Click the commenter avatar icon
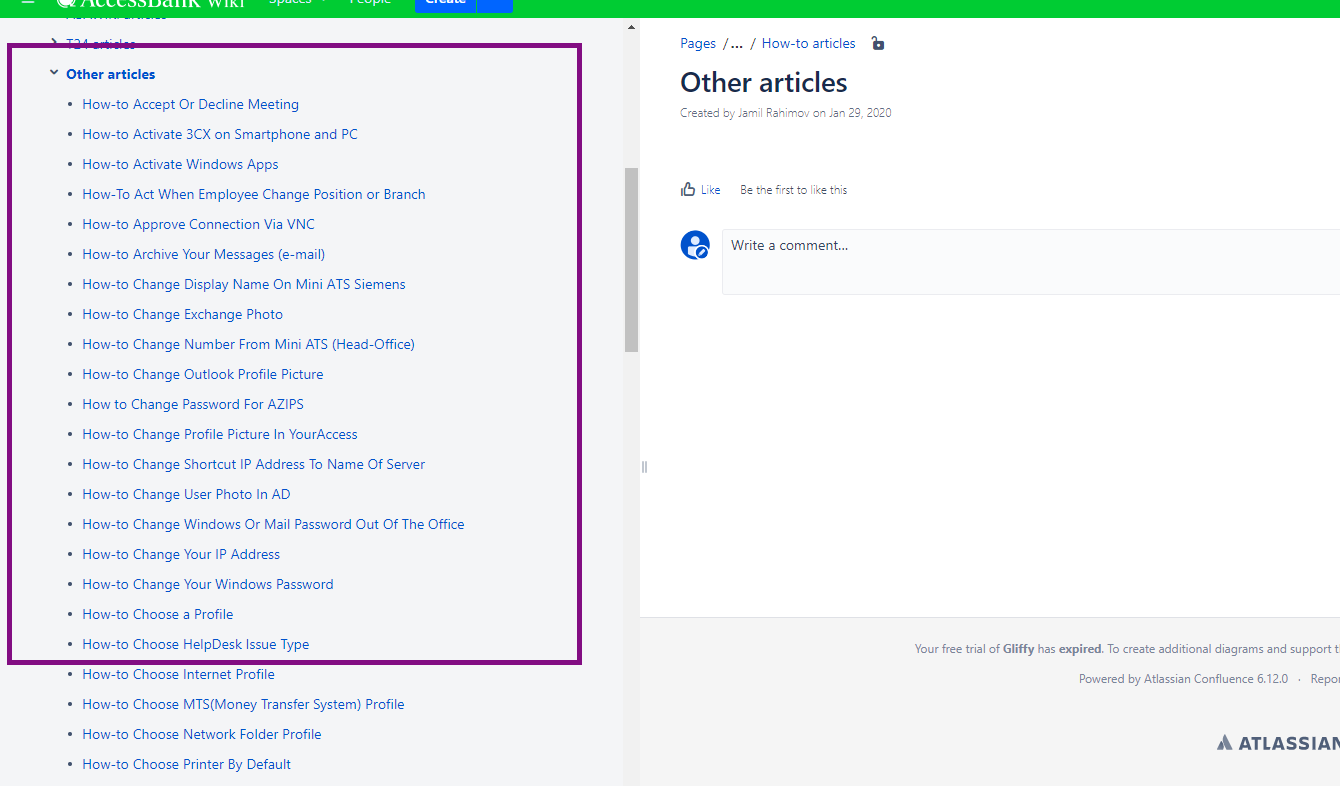The width and height of the screenshot is (1340, 786). (x=695, y=245)
